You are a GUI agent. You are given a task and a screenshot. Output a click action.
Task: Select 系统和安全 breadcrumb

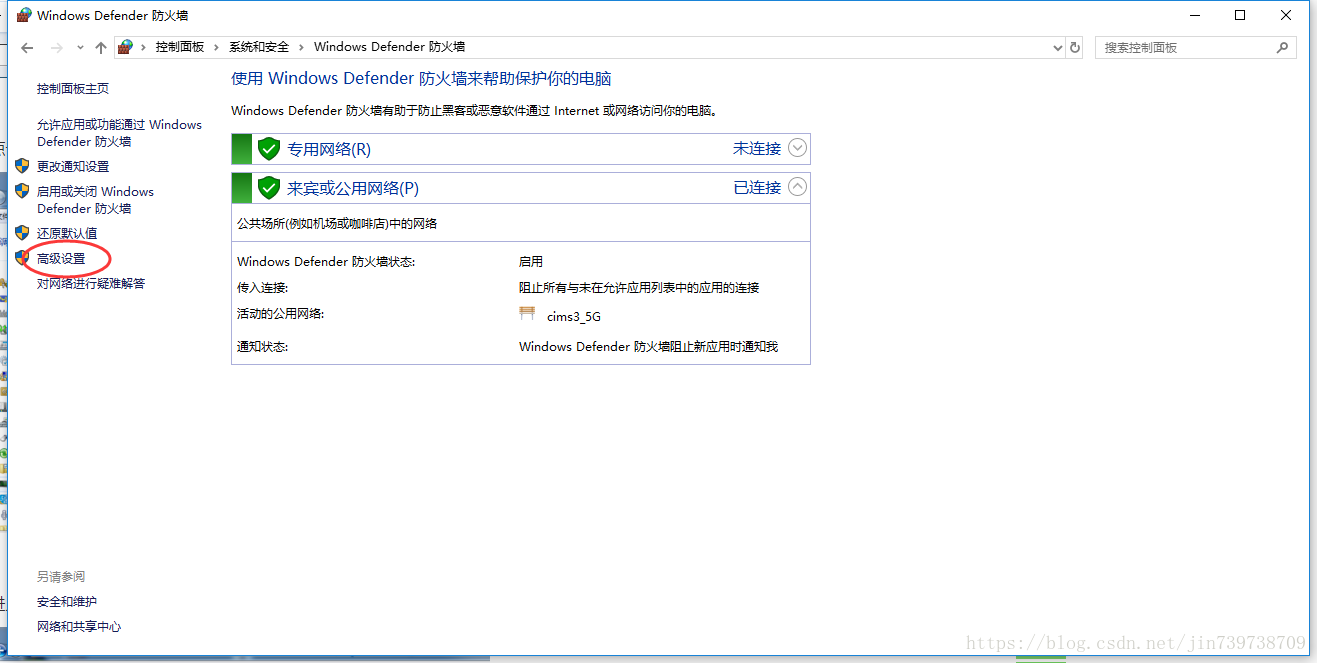259,47
